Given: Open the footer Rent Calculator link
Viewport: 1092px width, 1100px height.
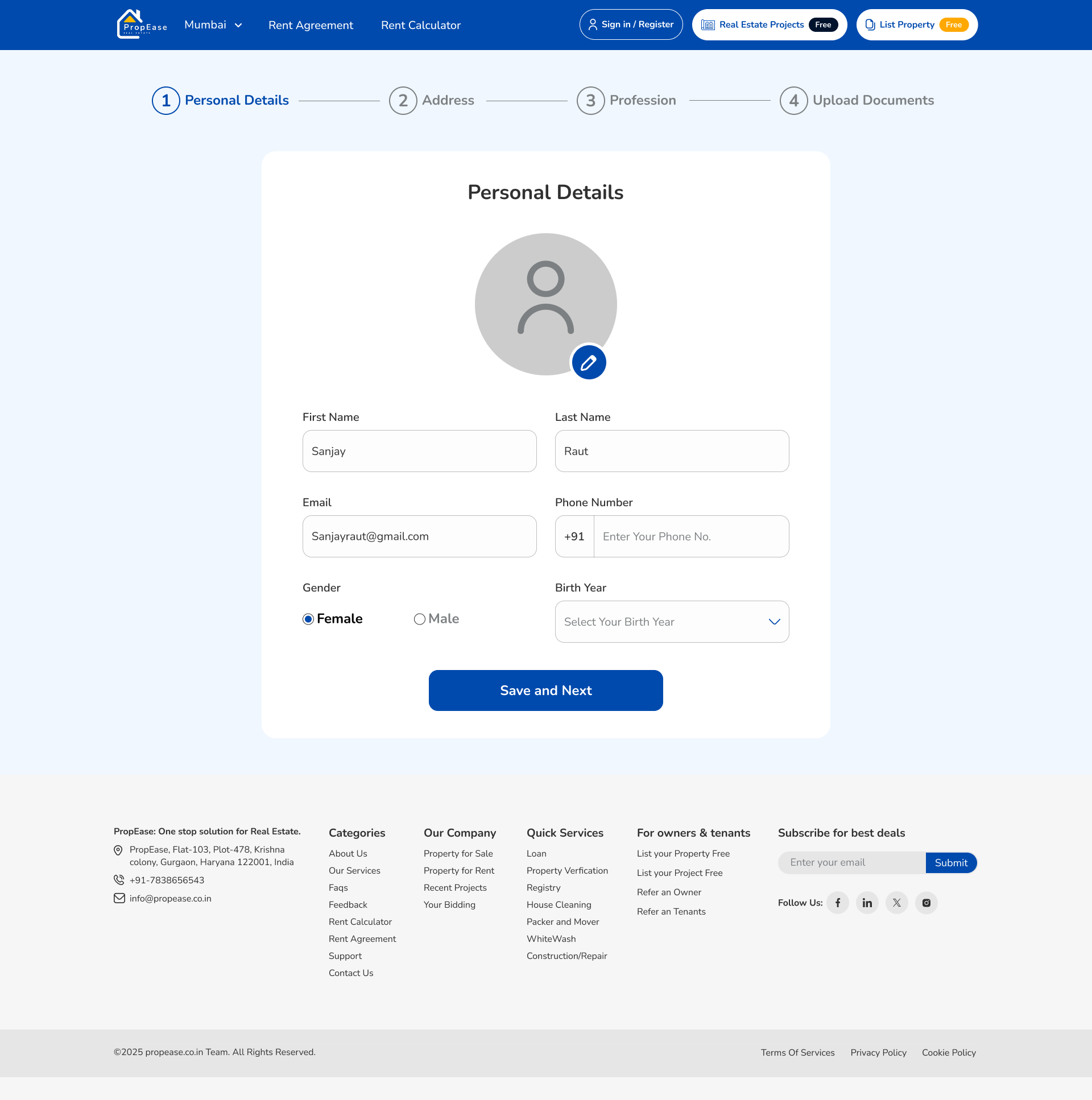Looking at the screenshot, I should tap(361, 922).
